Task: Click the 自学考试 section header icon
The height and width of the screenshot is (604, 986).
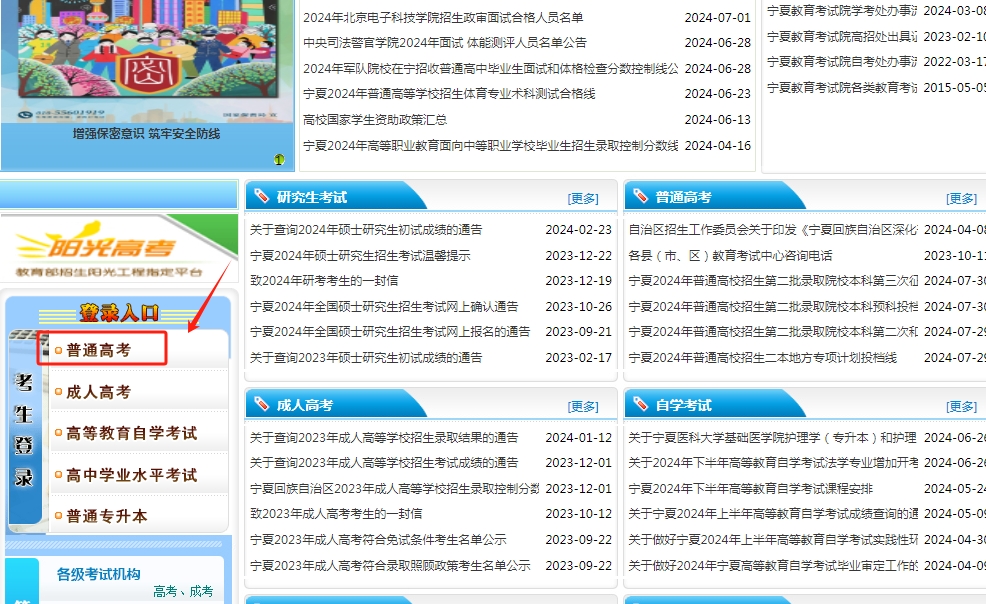Action: [641, 405]
